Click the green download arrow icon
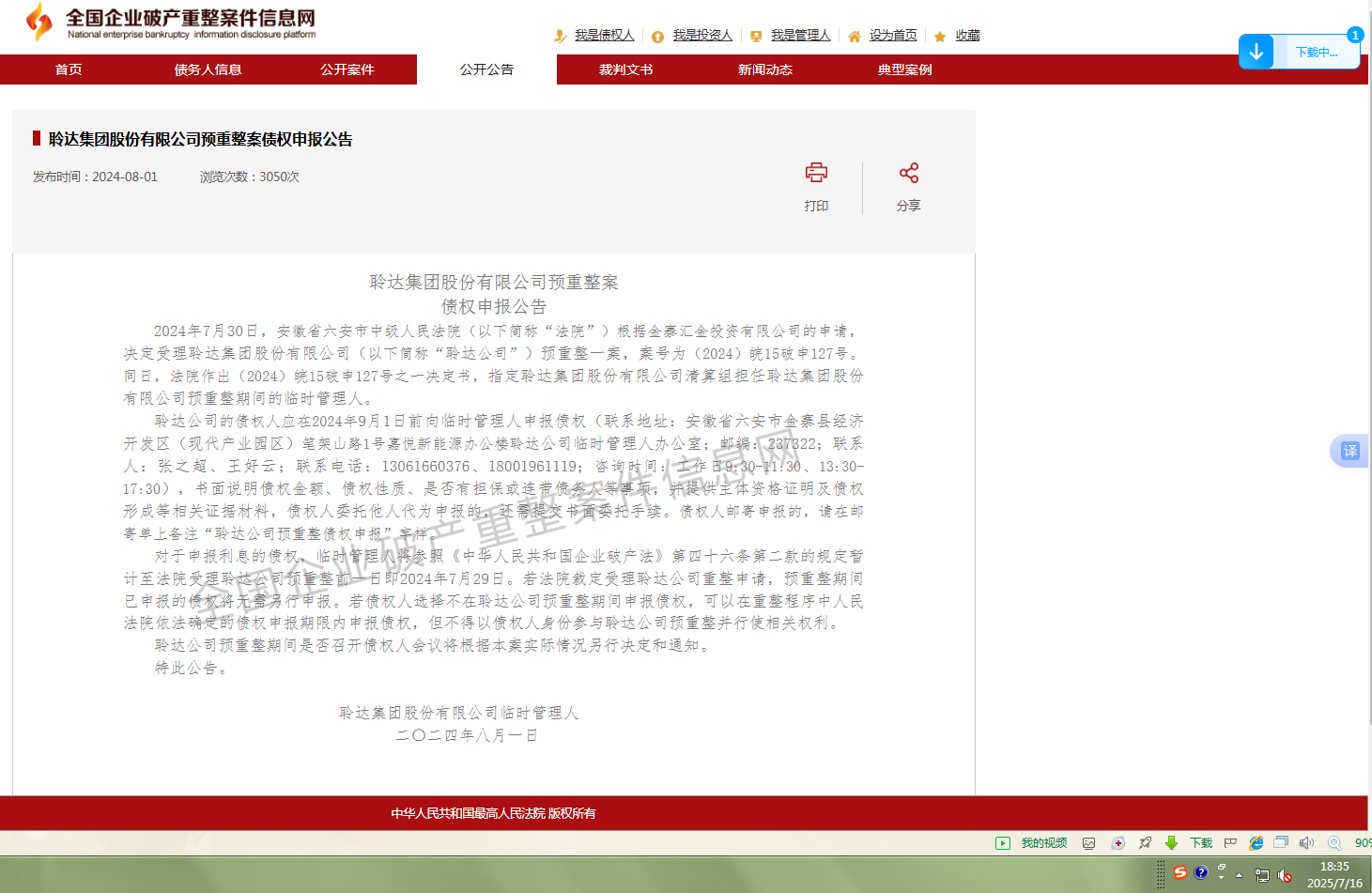Screen dimensions: 1372x893 point(1171,843)
